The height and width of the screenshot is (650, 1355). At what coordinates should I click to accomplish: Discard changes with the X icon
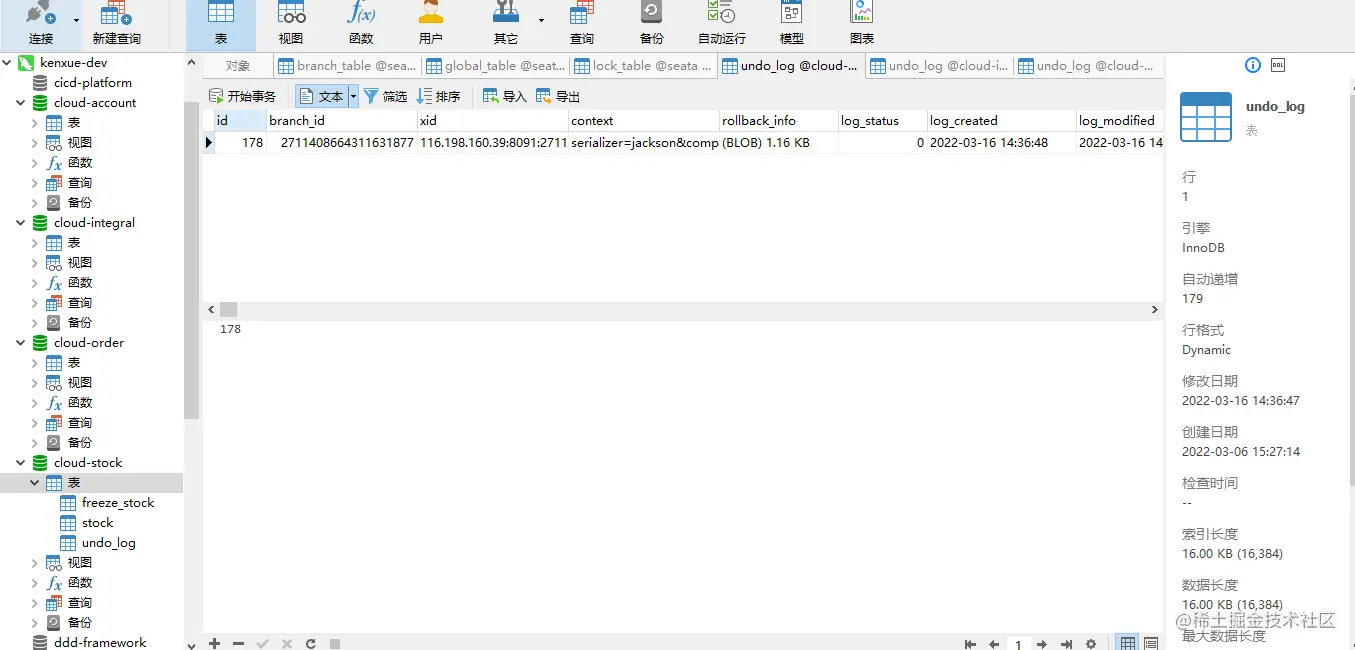click(287, 643)
